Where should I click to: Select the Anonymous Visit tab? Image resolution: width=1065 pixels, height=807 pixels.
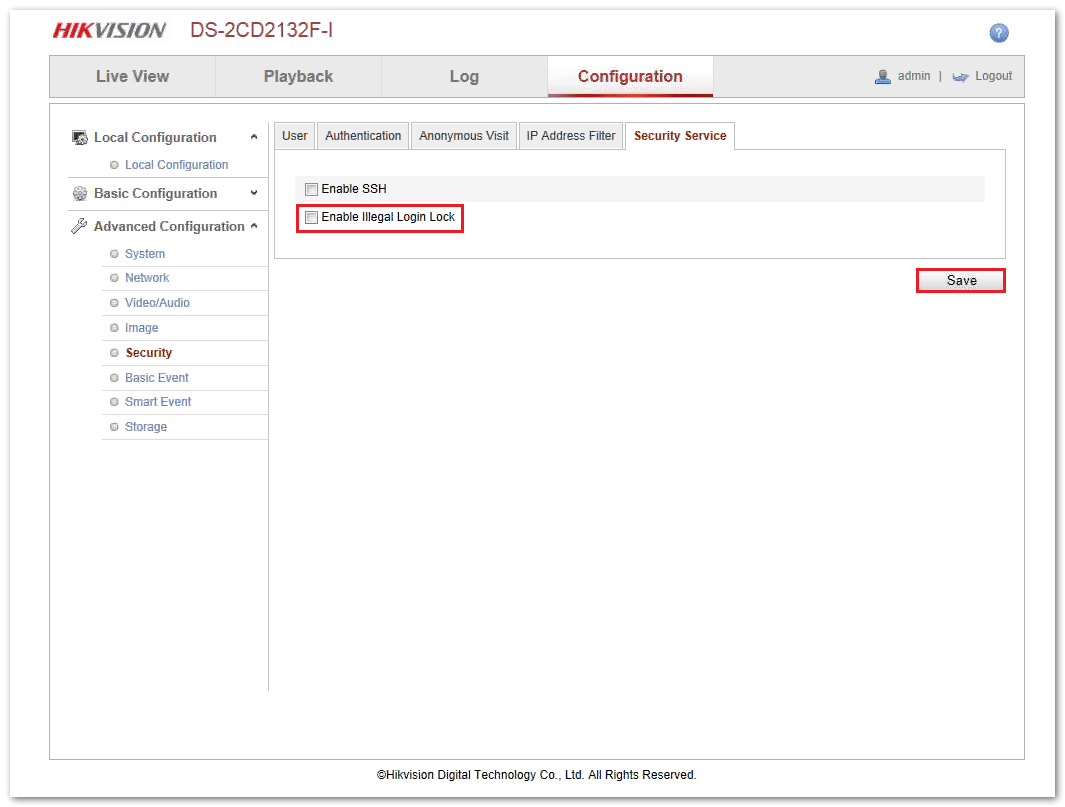pyautogui.click(x=464, y=136)
